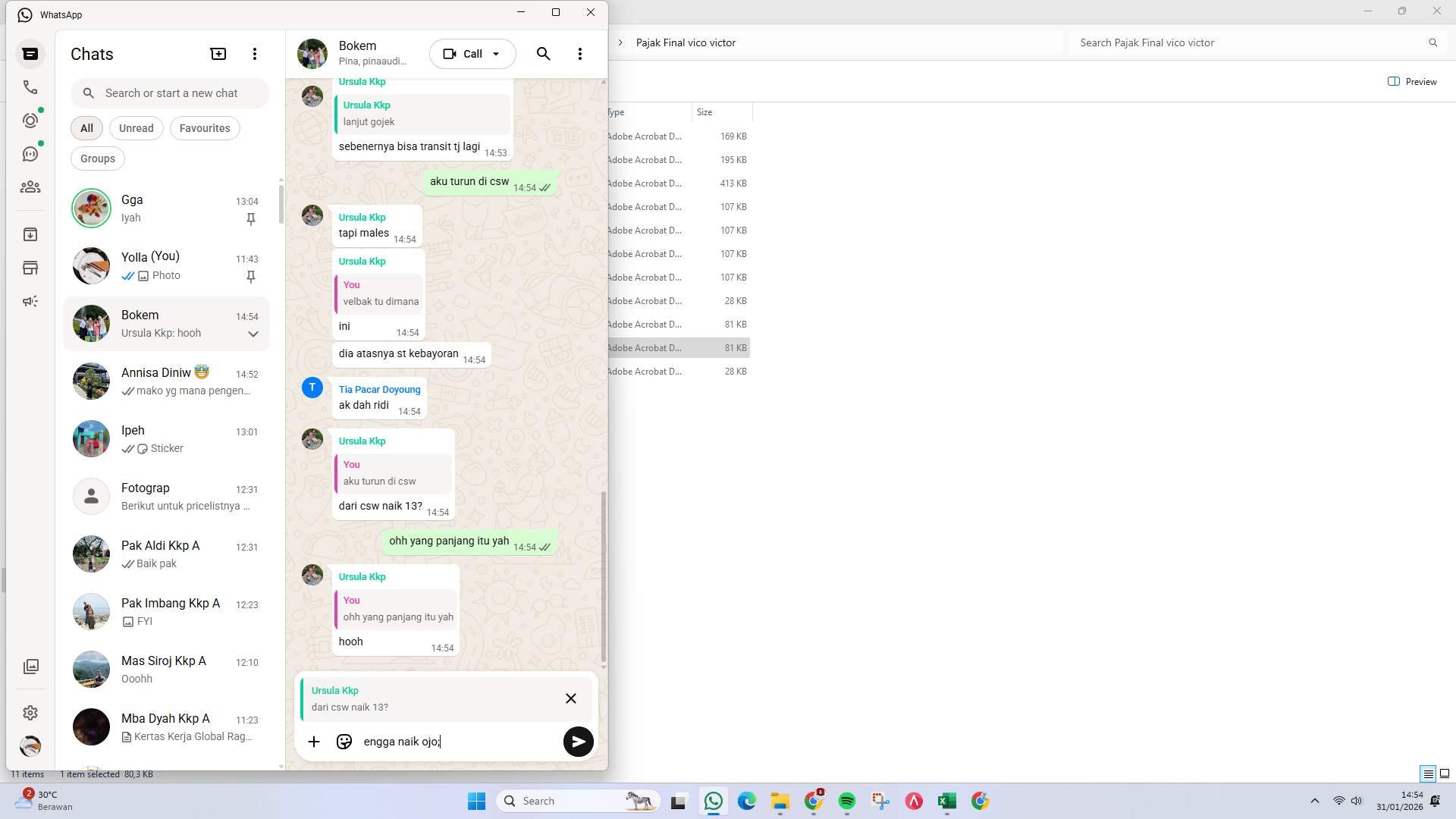This screenshot has width=1456, height=819.
Task: Open the emoji and sticker picker
Action: click(x=344, y=741)
